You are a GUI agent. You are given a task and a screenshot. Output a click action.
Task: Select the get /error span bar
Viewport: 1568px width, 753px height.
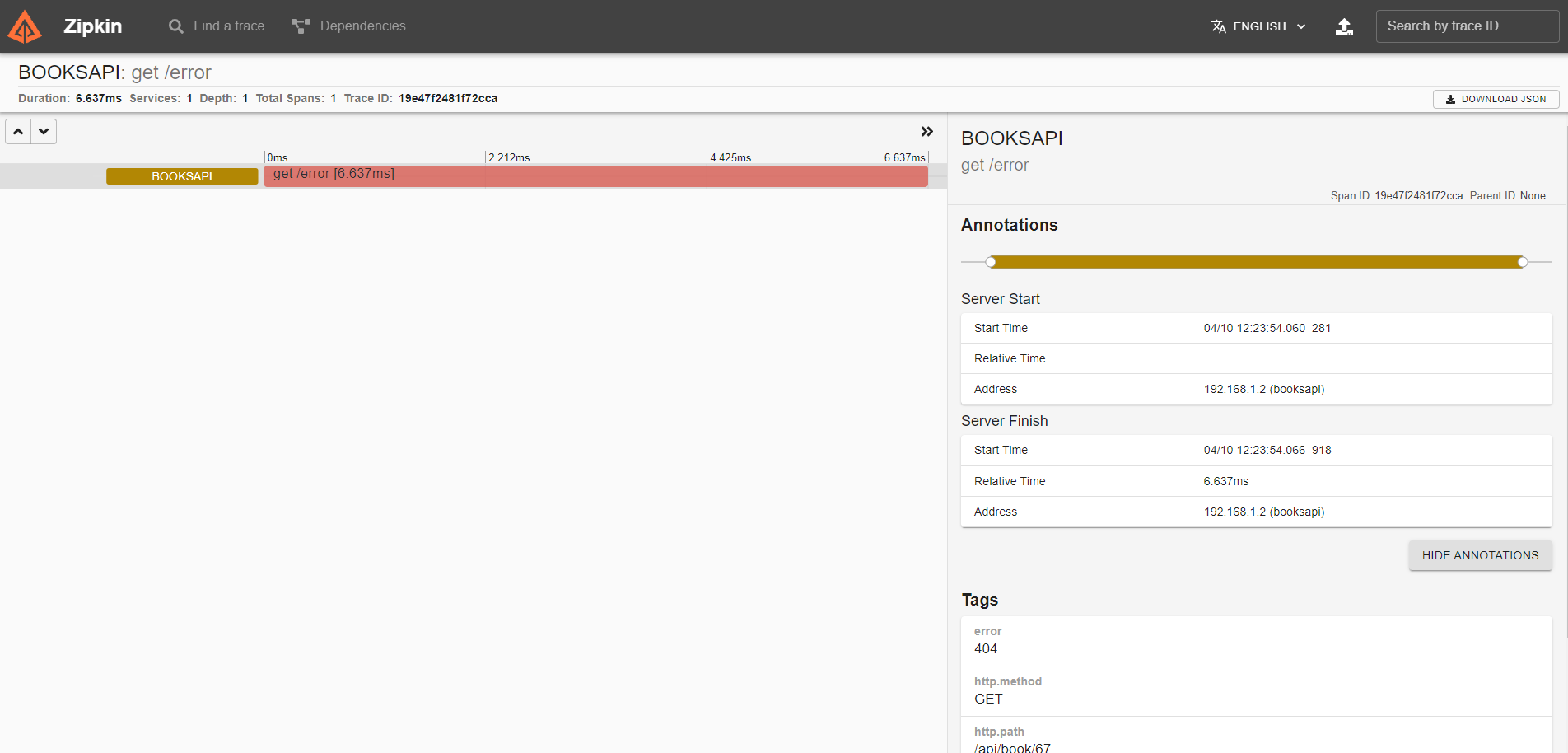click(x=595, y=176)
